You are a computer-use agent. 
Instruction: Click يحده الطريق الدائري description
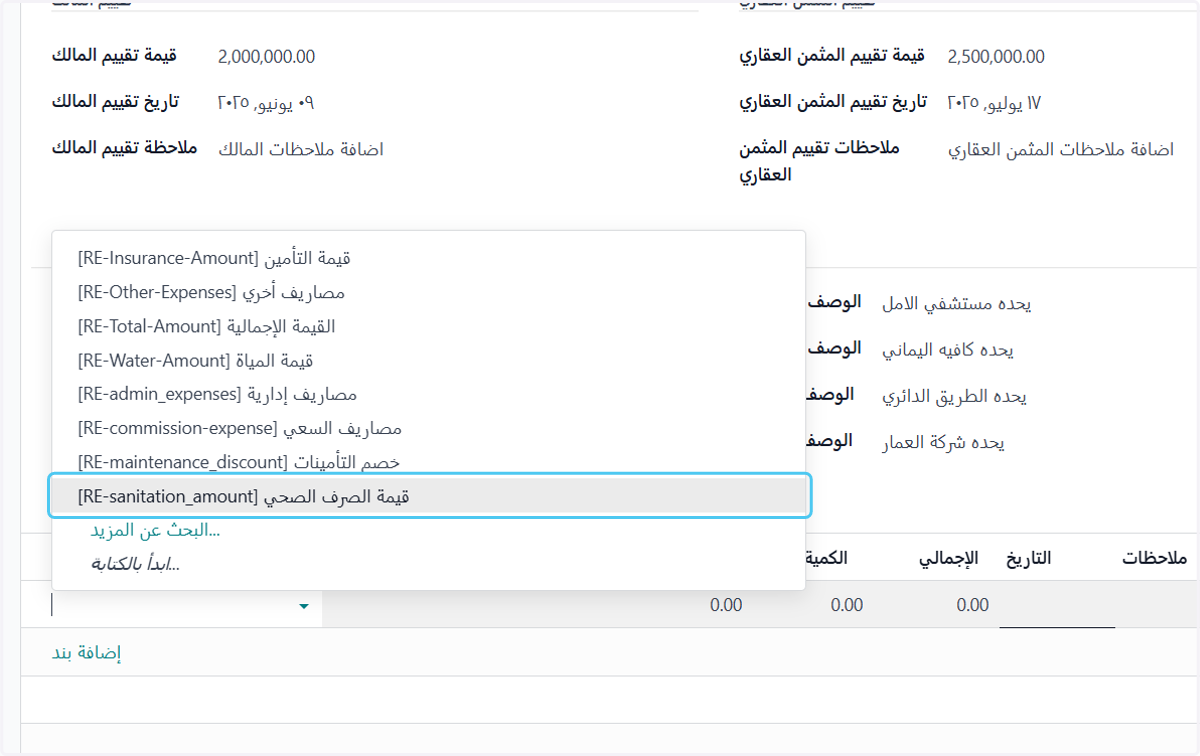point(954,396)
